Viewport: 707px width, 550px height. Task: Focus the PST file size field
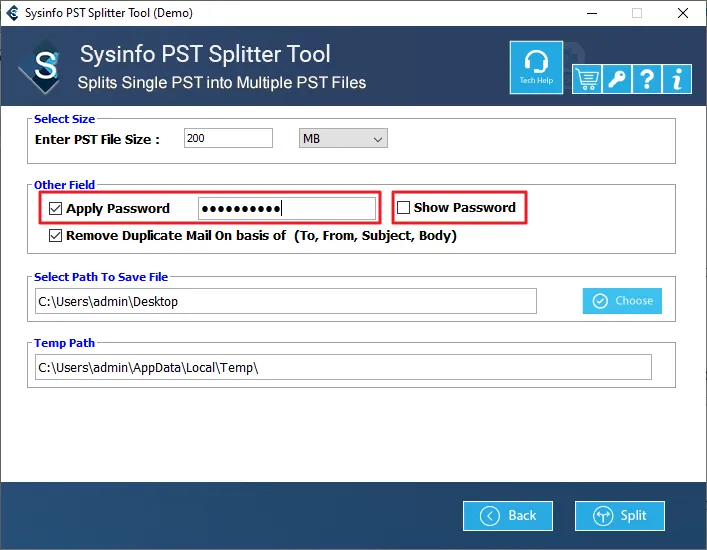[228, 138]
